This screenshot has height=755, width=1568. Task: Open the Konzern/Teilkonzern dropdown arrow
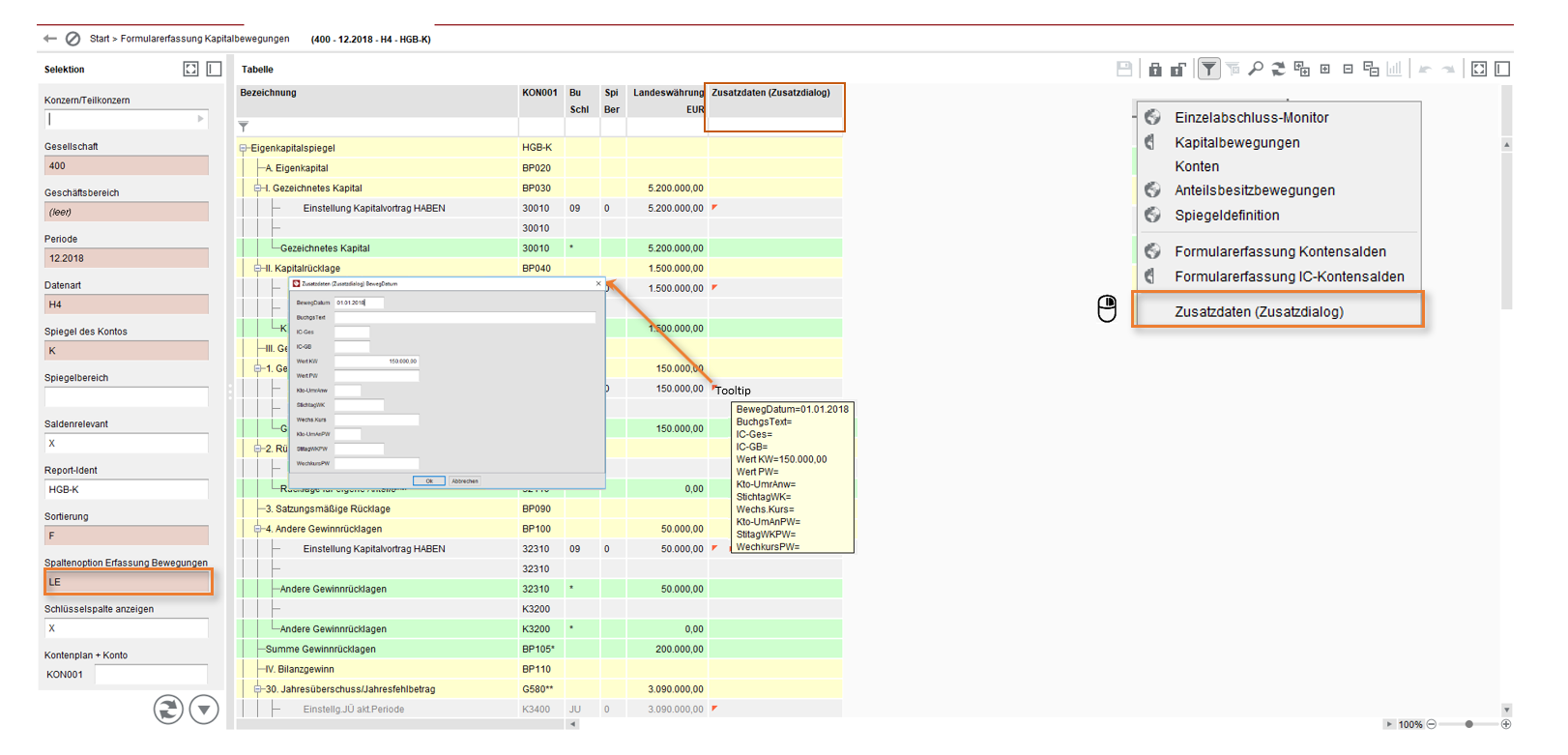[200, 119]
